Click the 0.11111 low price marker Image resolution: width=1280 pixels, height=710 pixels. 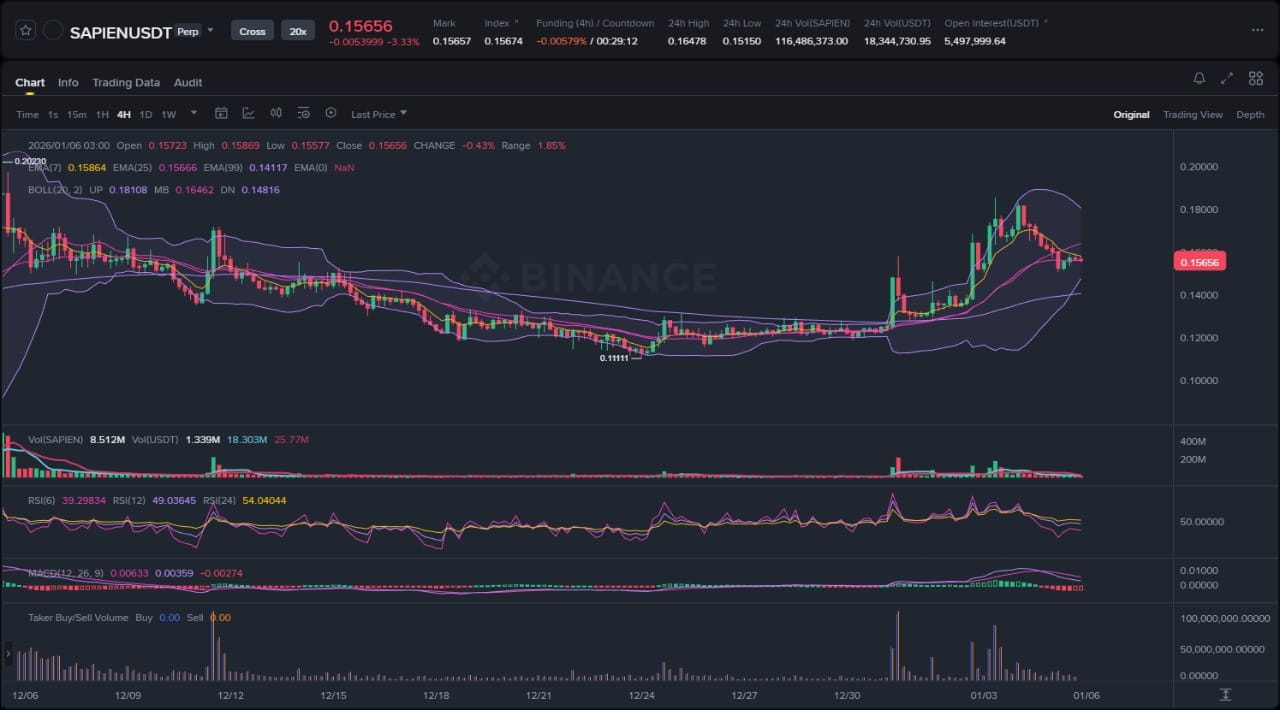[614, 358]
